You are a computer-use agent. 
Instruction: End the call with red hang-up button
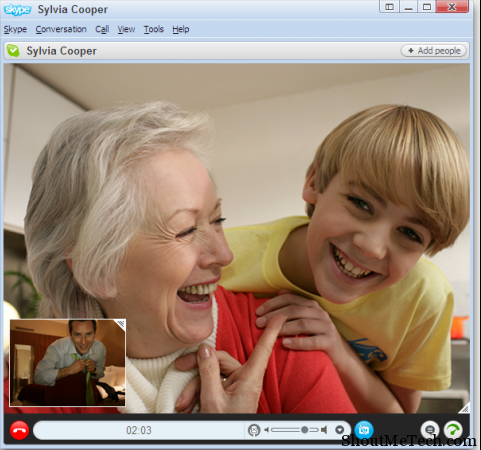tap(19, 430)
